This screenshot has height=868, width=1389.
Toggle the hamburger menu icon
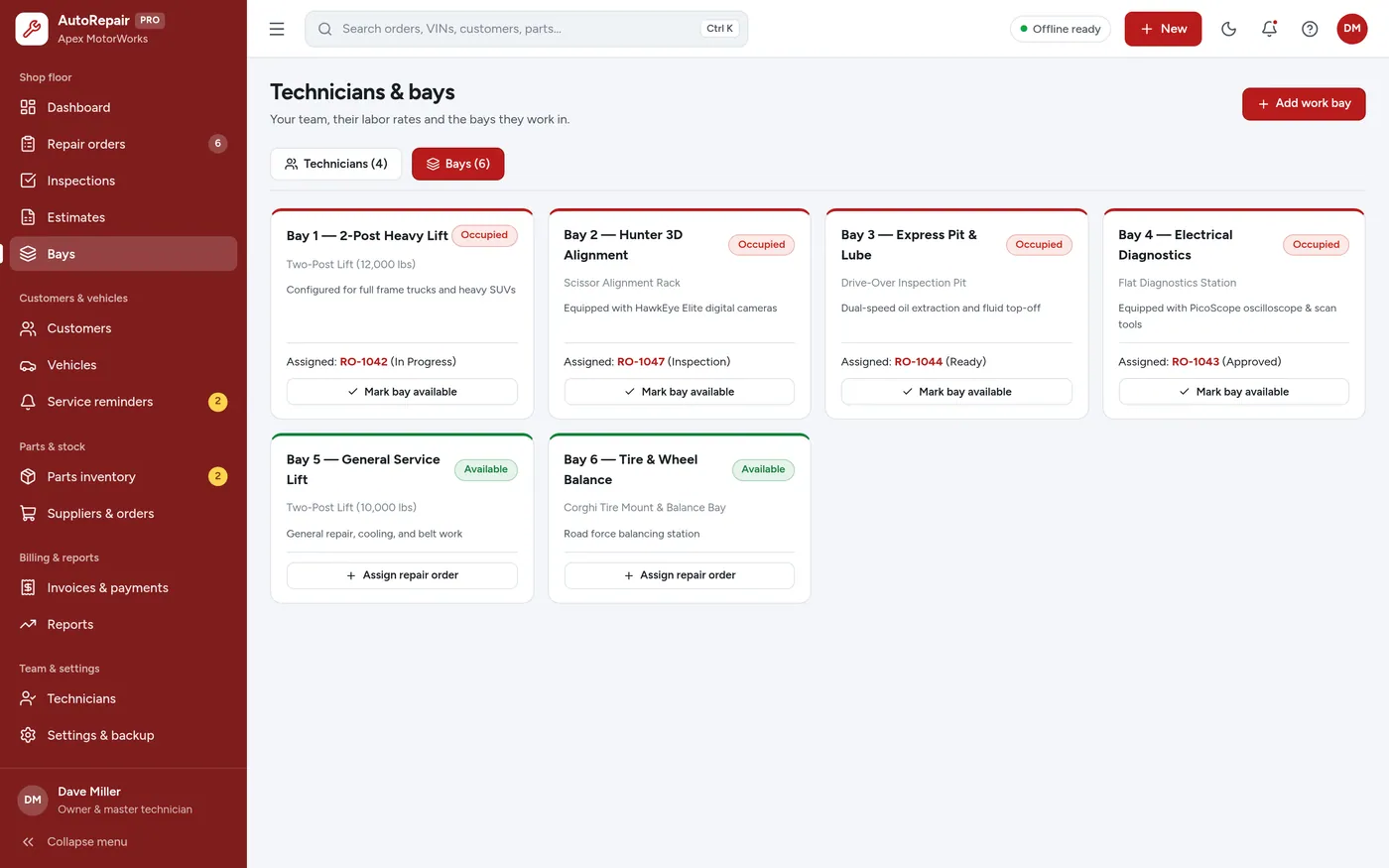point(277,29)
